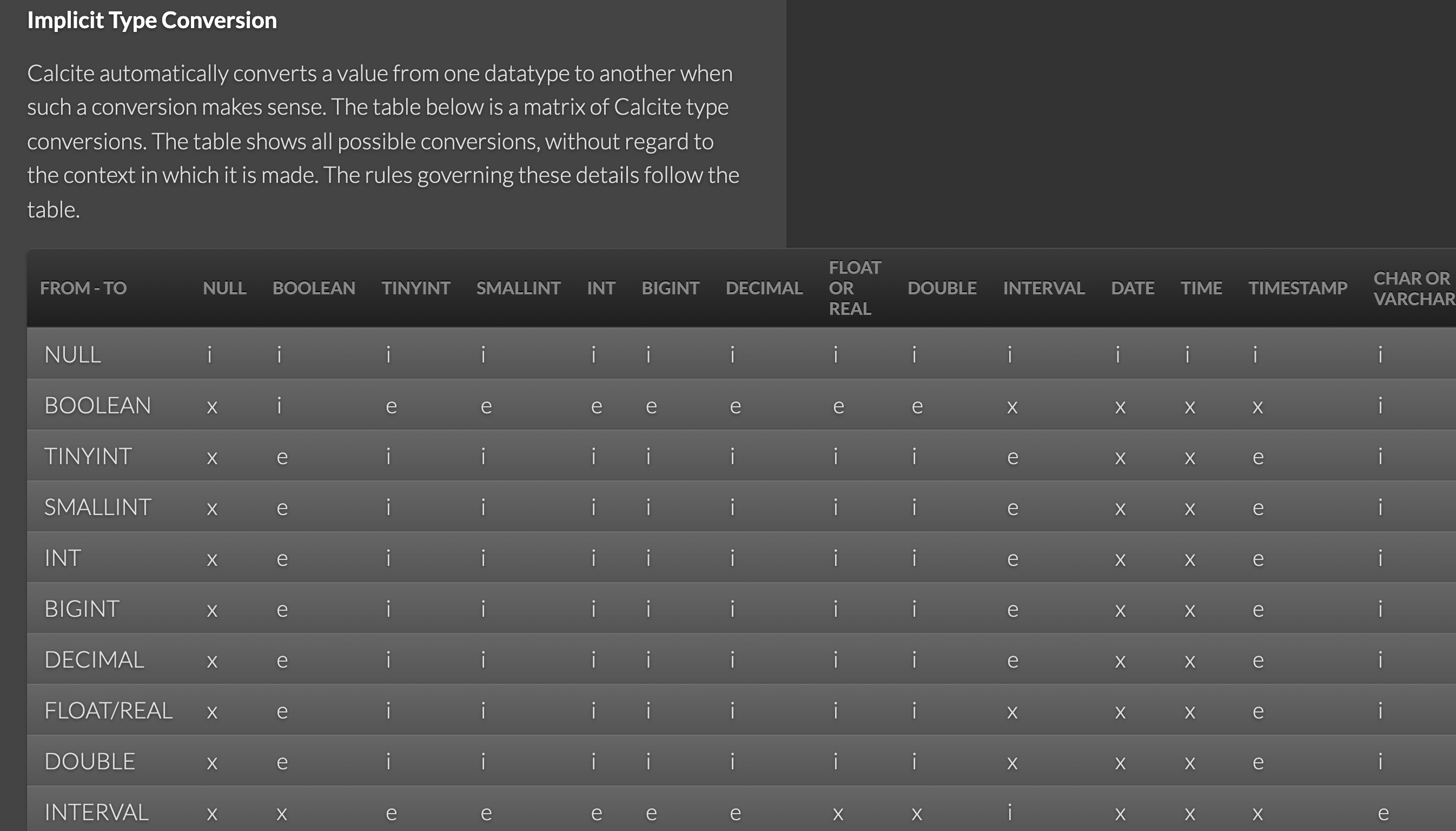Click the TINYINT column header
This screenshot has width=1456, height=831.
pyautogui.click(x=416, y=288)
